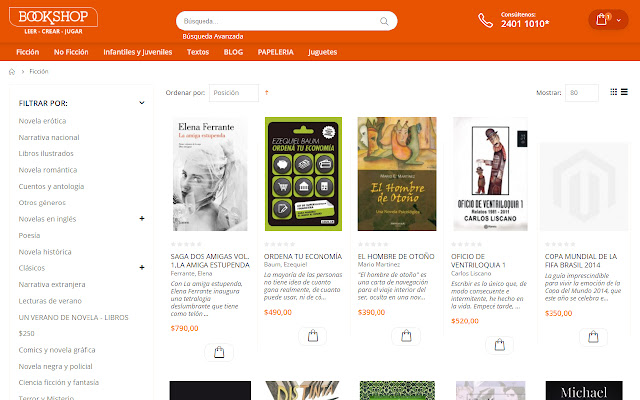Screen dimensions: 640x400
Task: Filter by Cuentos y antología
Action: [51, 187]
